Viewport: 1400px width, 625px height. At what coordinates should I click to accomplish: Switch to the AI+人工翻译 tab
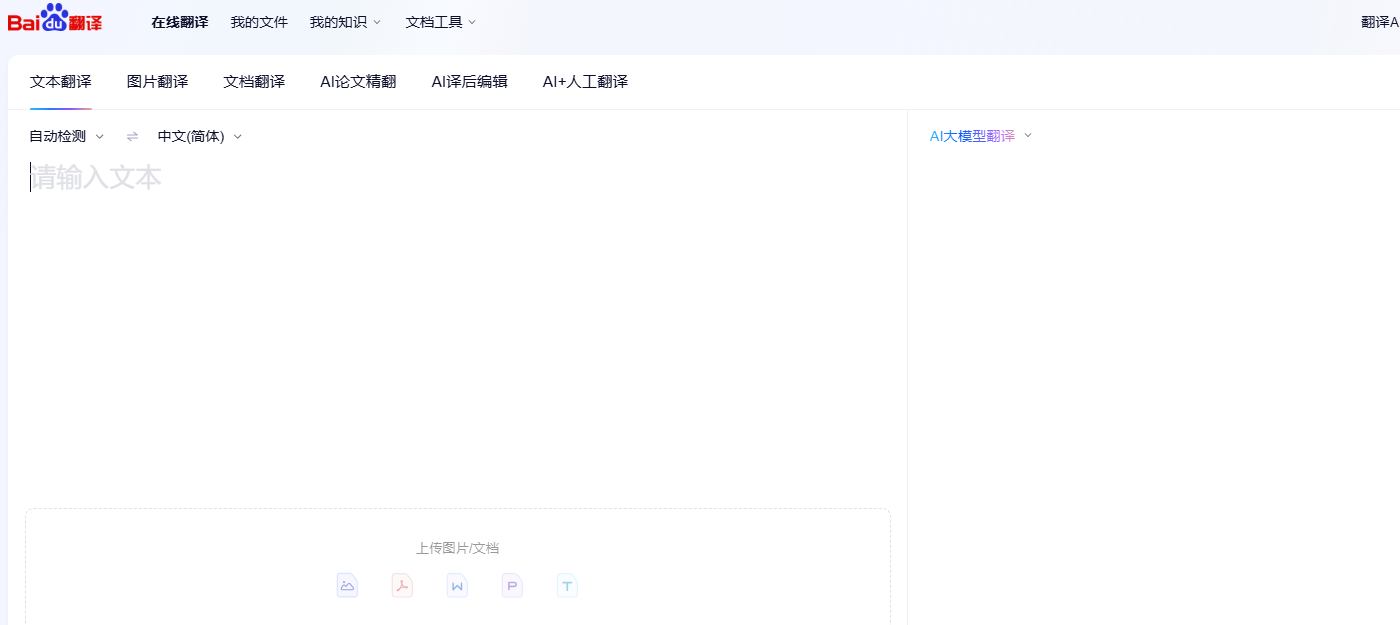click(584, 82)
